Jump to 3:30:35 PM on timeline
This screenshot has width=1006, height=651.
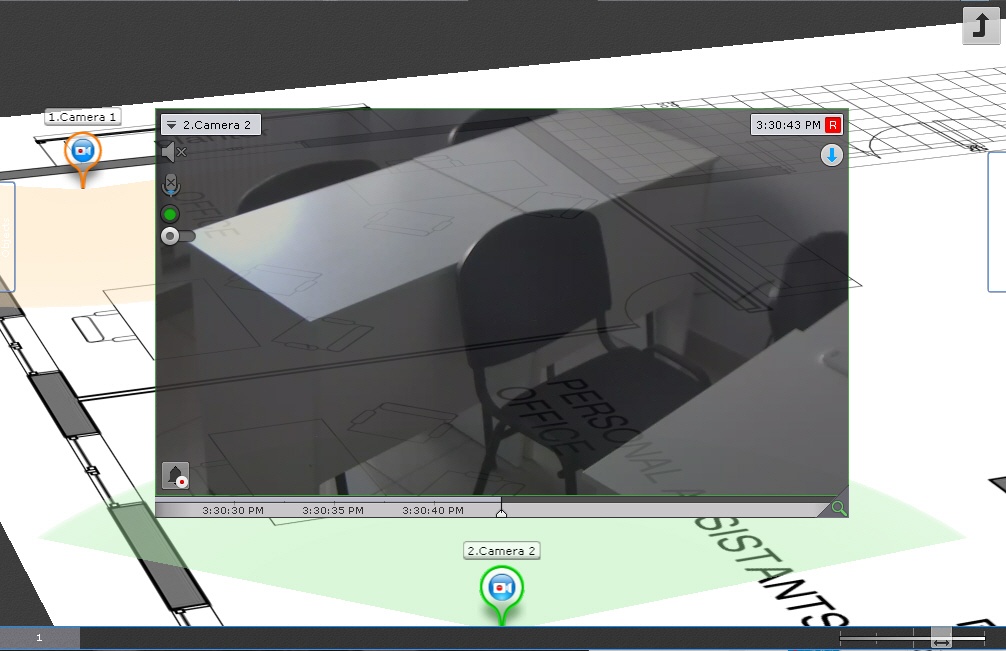pos(333,510)
